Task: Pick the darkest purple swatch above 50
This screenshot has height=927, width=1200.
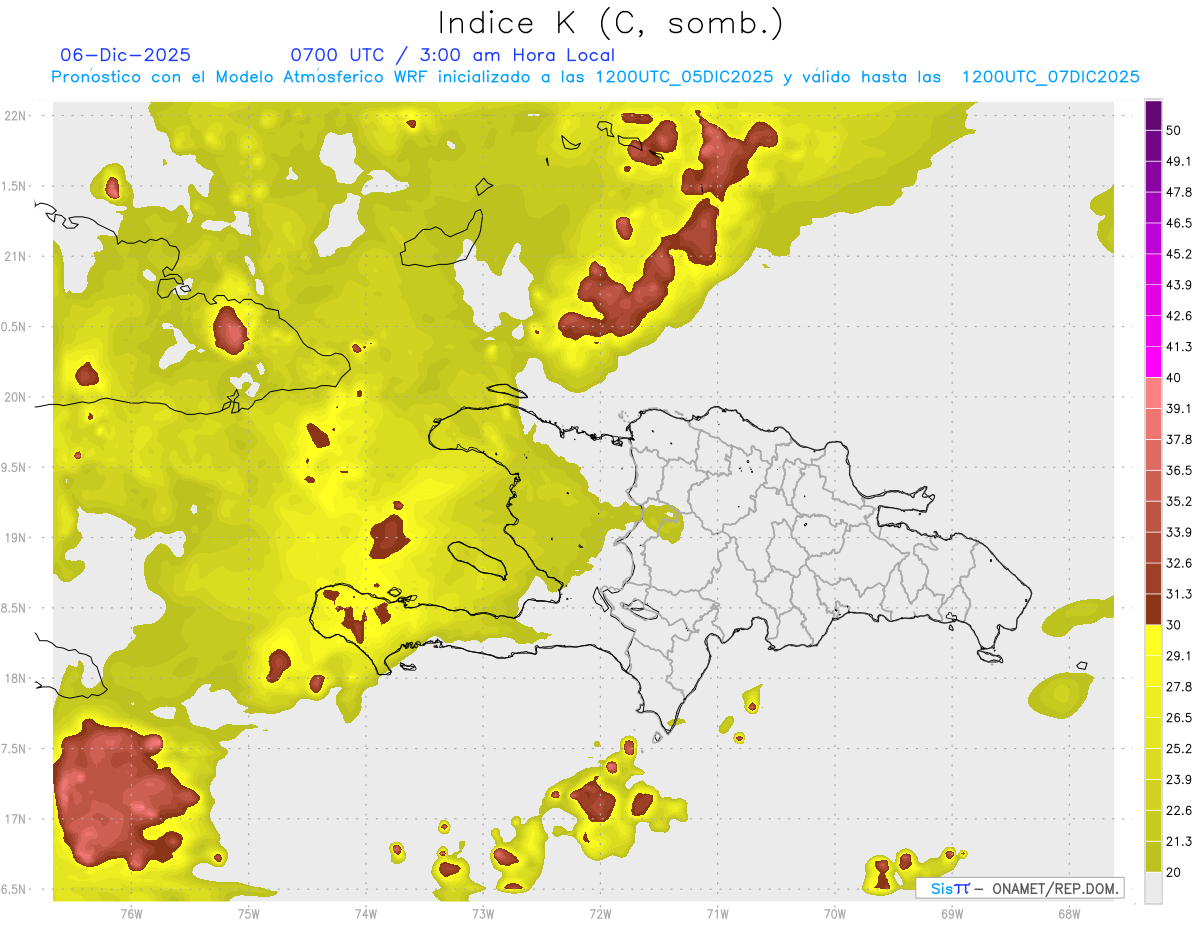Action: [x=1153, y=115]
